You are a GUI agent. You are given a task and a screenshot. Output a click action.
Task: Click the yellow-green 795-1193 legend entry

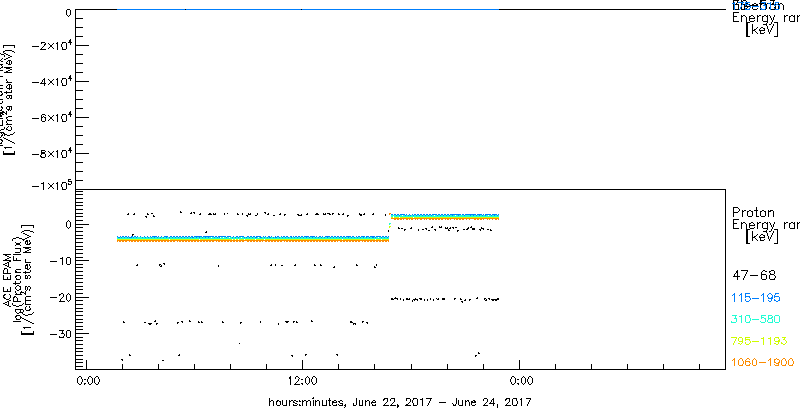coord(760,341)
